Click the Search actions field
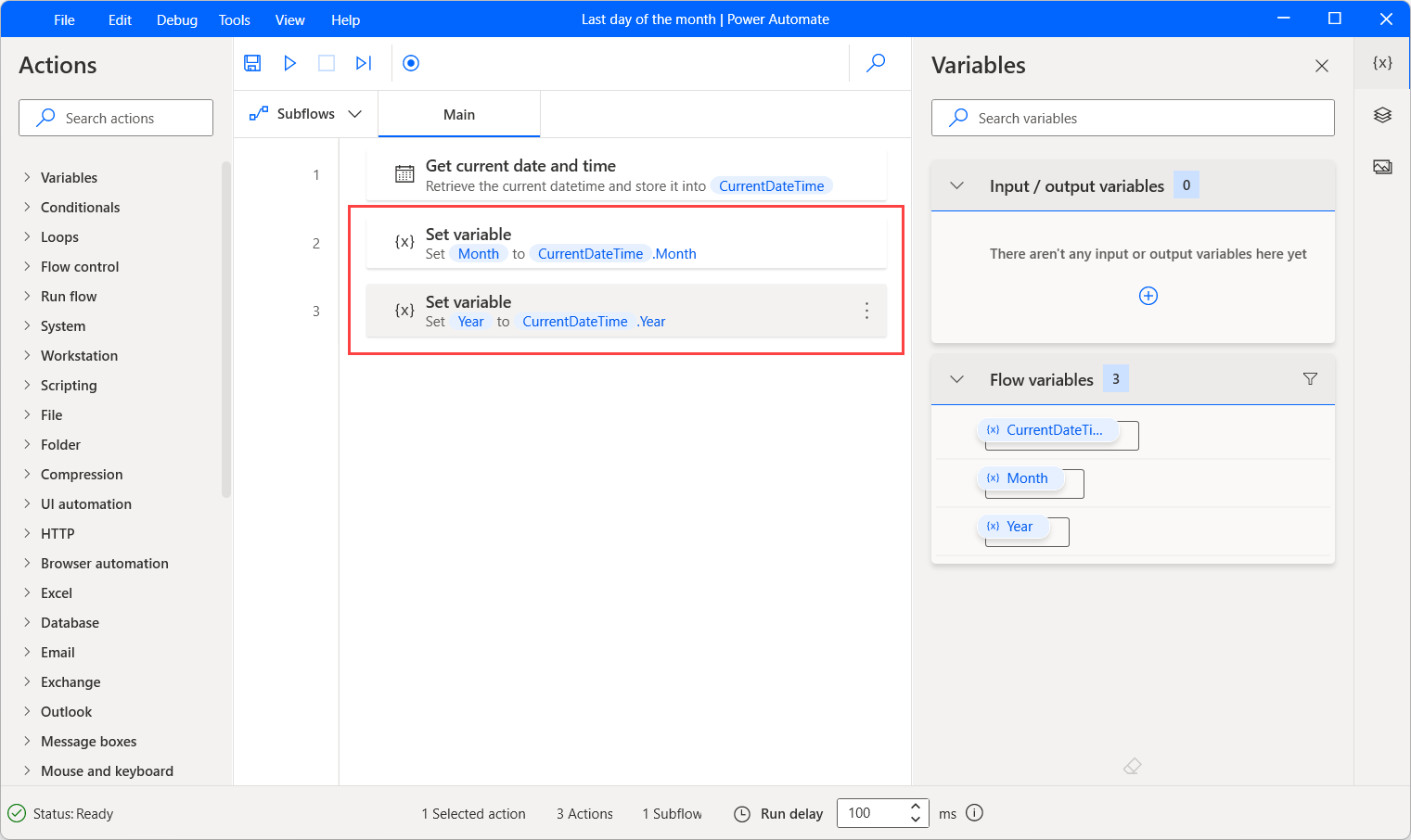 point(115,118)
